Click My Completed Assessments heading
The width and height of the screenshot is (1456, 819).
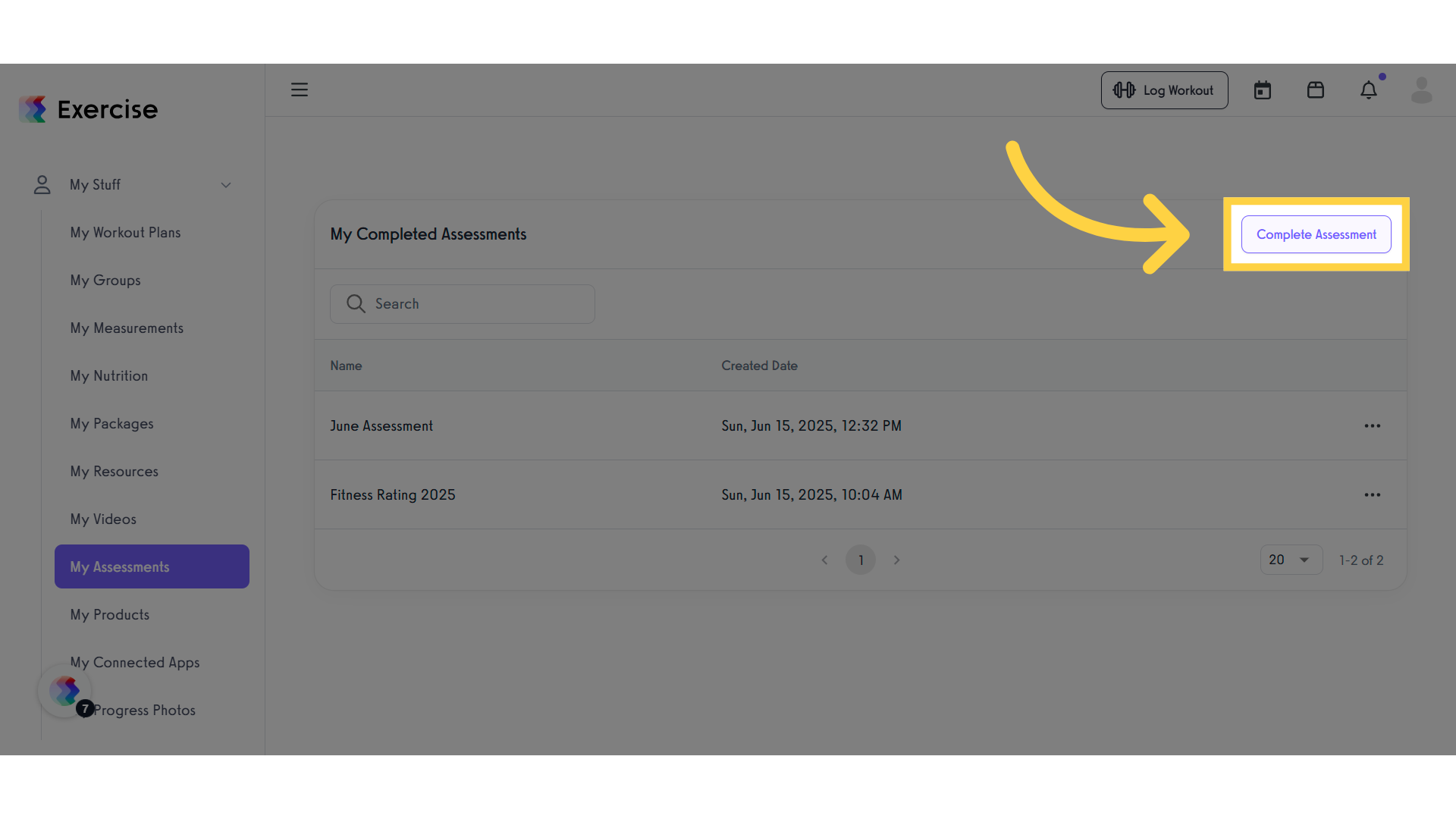point(428,234)
